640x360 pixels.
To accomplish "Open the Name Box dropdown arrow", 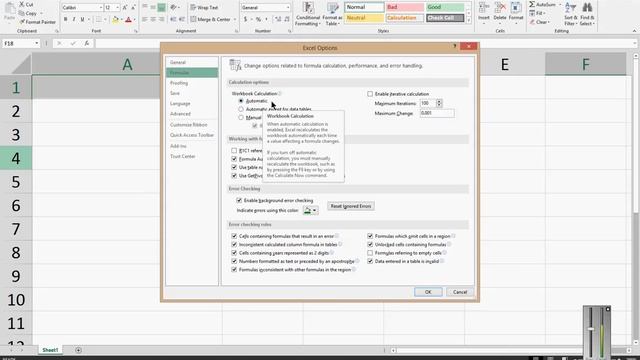I will coord(36,43).
